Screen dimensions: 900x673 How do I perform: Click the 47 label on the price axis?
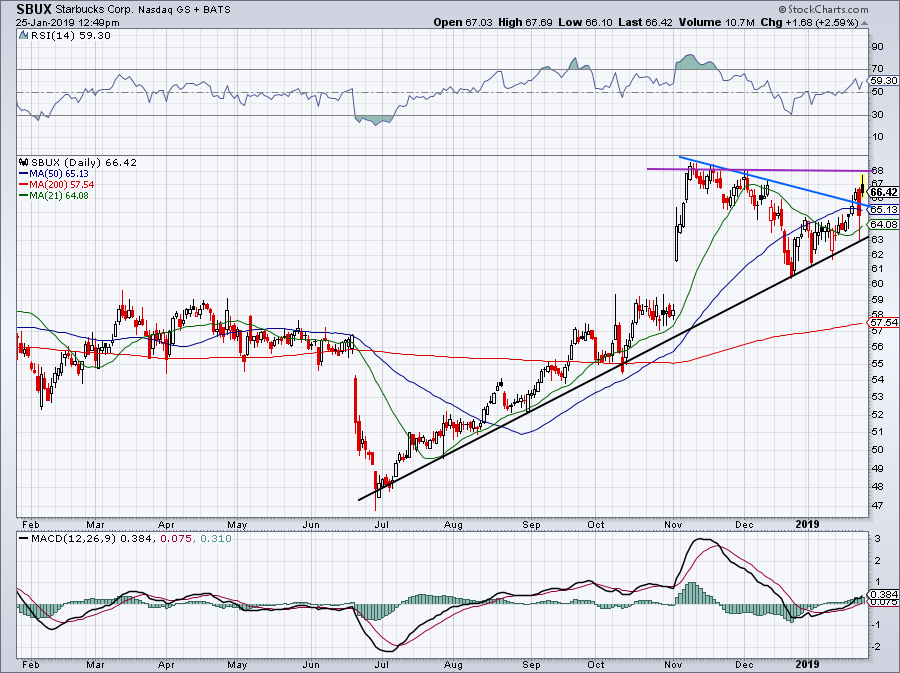pos(877,506)
